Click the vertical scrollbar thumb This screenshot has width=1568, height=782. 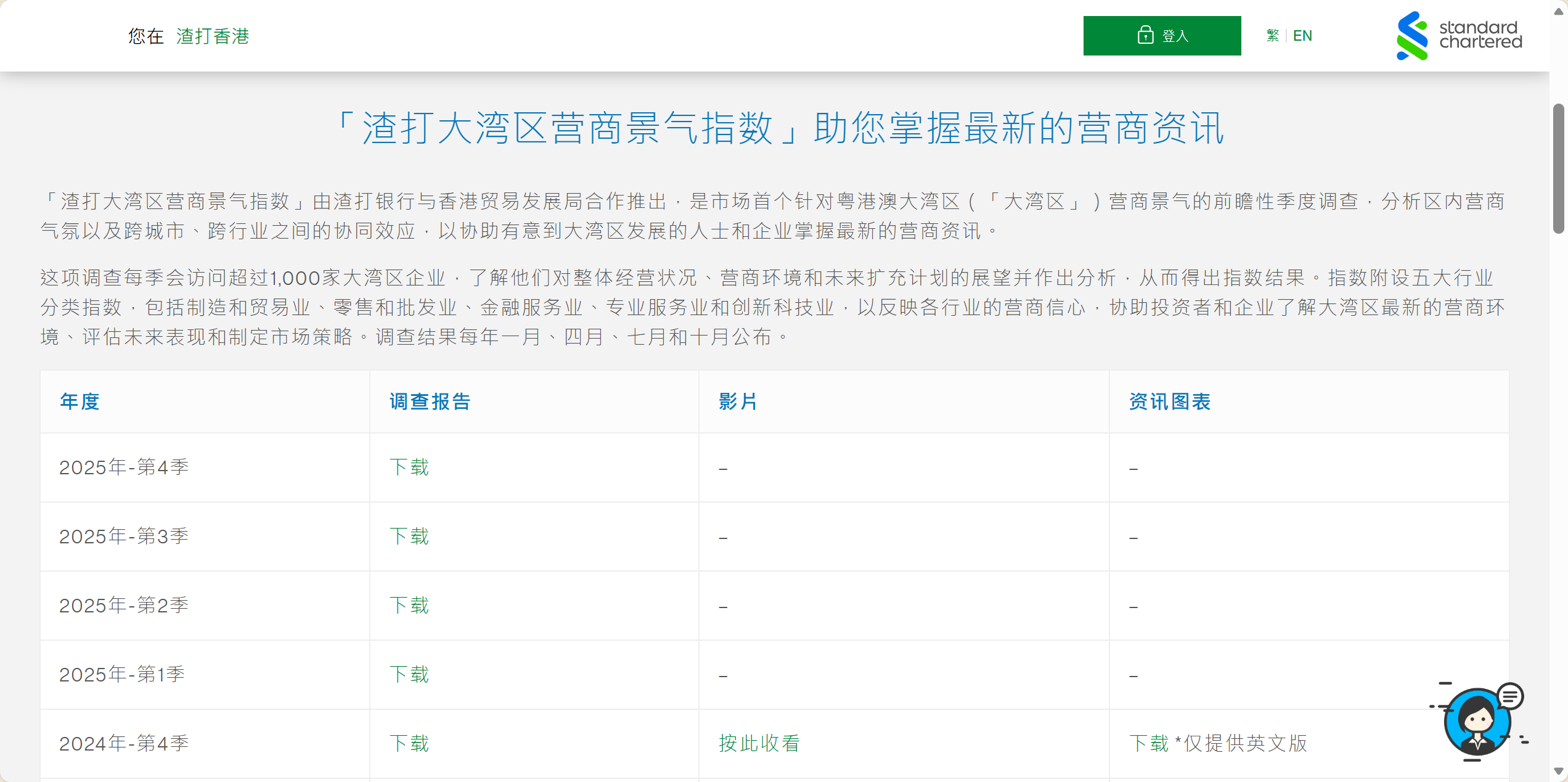tap(1559, 168)
